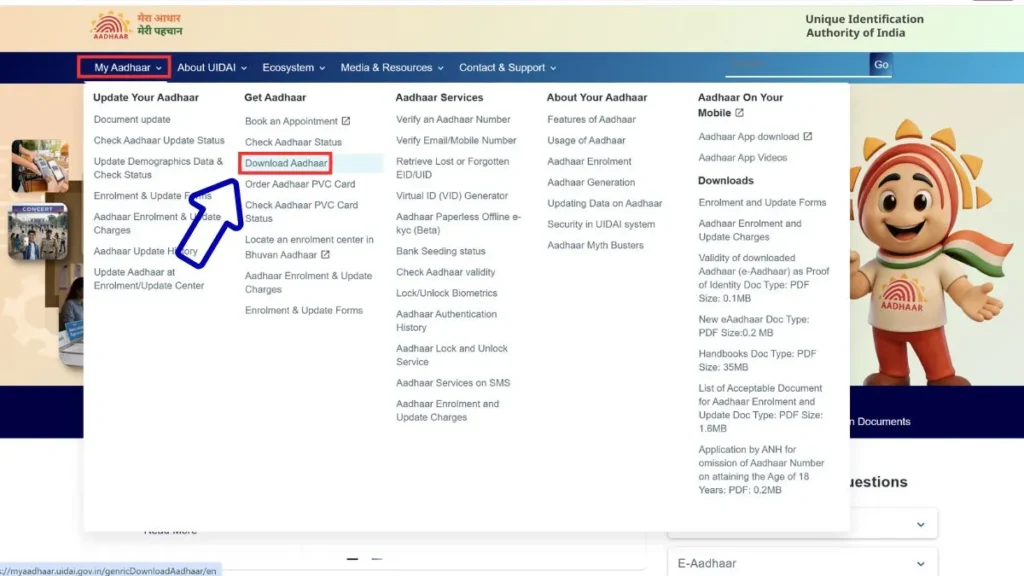Viewport: 1024px width, 576px height.
Task: Open Check Aadhaar PVC Card Status
Action: click(x=302, y=212)
